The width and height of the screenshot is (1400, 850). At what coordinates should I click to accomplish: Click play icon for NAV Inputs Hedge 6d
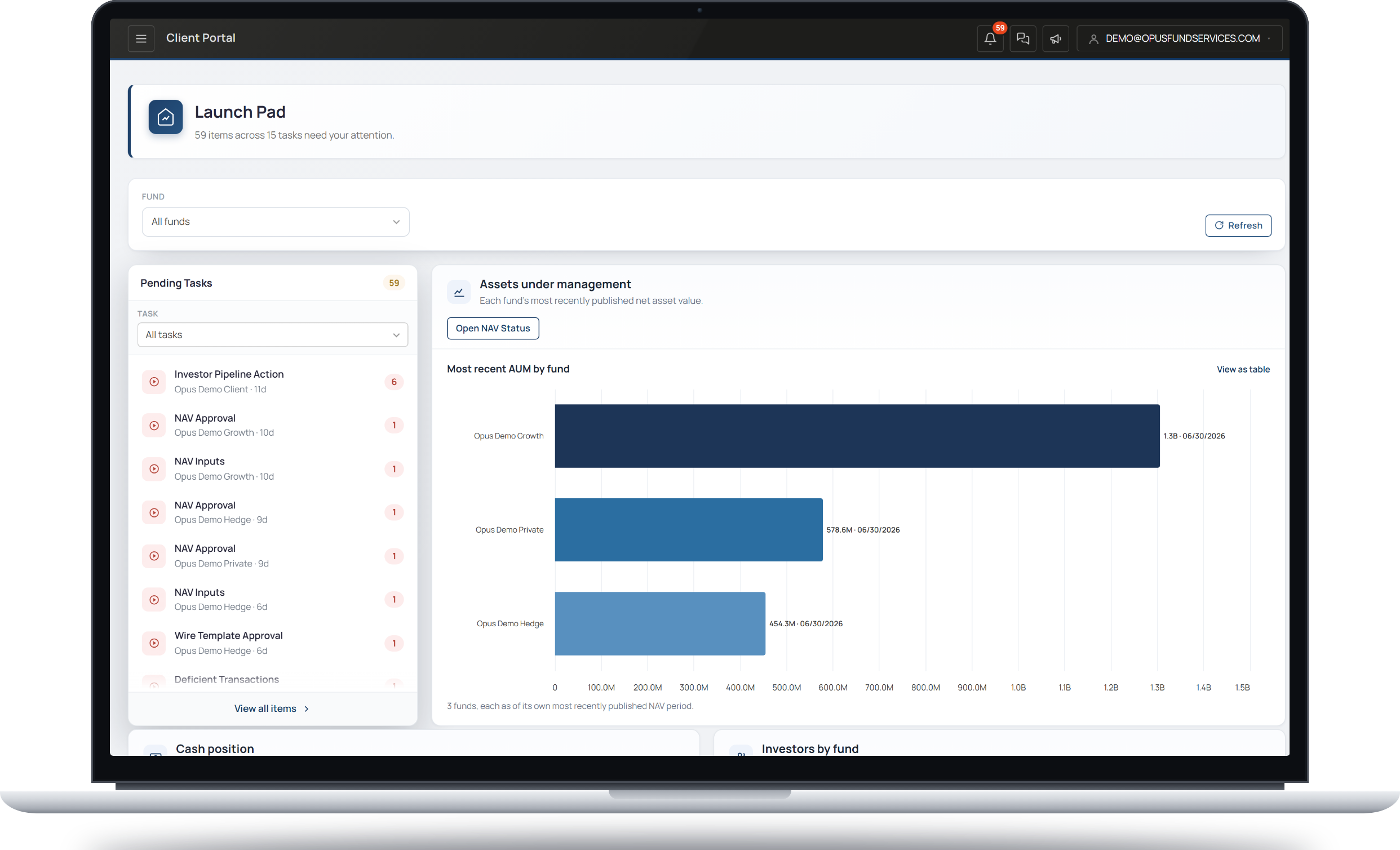(x=154, y=599)
